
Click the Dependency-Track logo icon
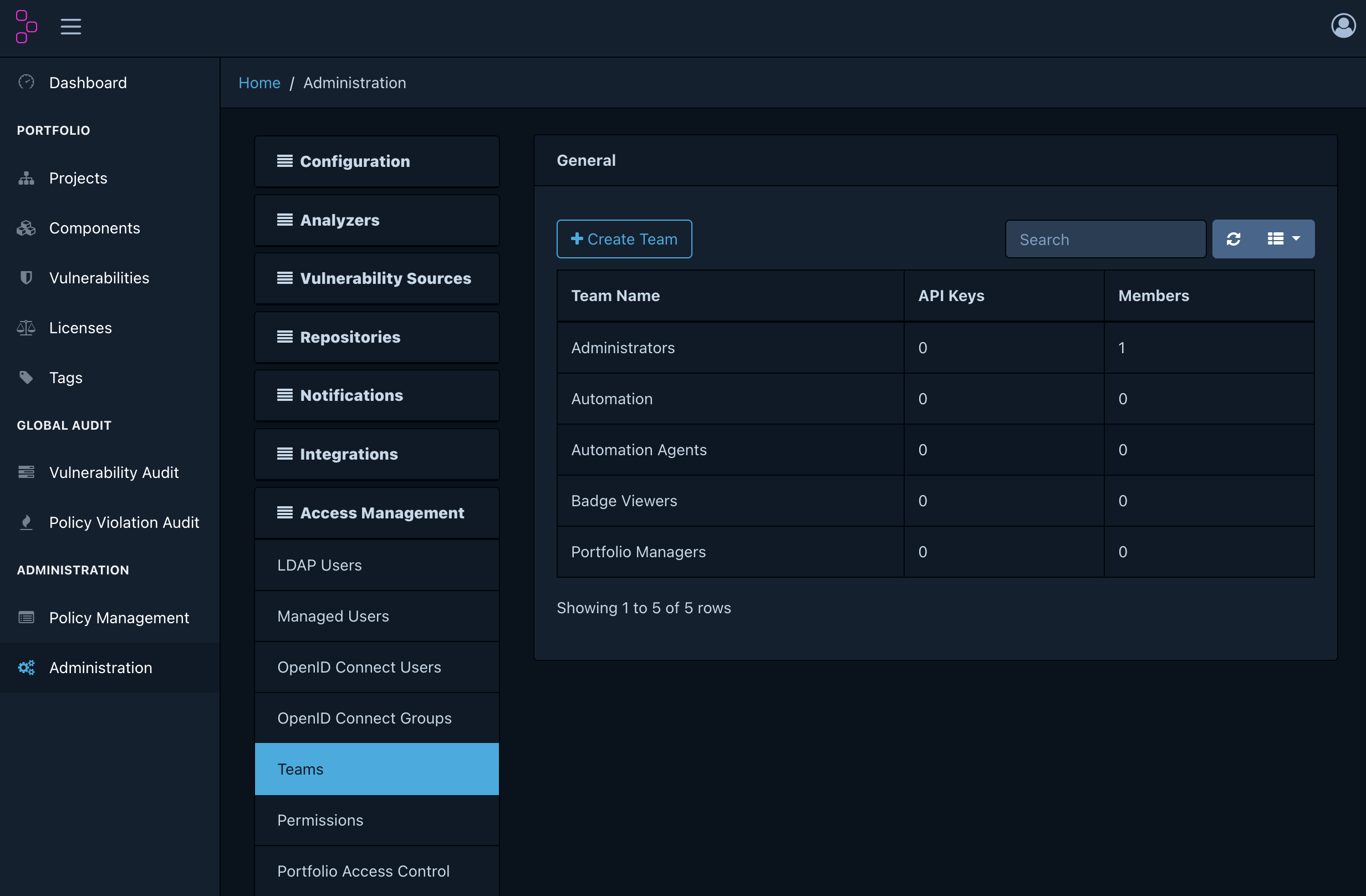coord(27,27)
